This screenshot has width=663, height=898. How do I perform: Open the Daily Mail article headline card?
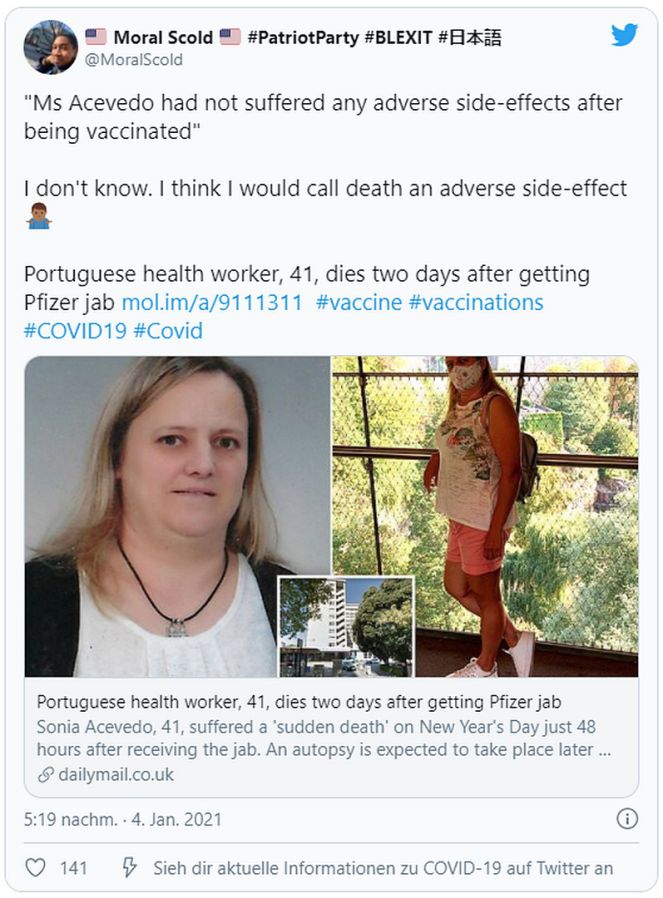pyautogui.click(x=331, y=737)
